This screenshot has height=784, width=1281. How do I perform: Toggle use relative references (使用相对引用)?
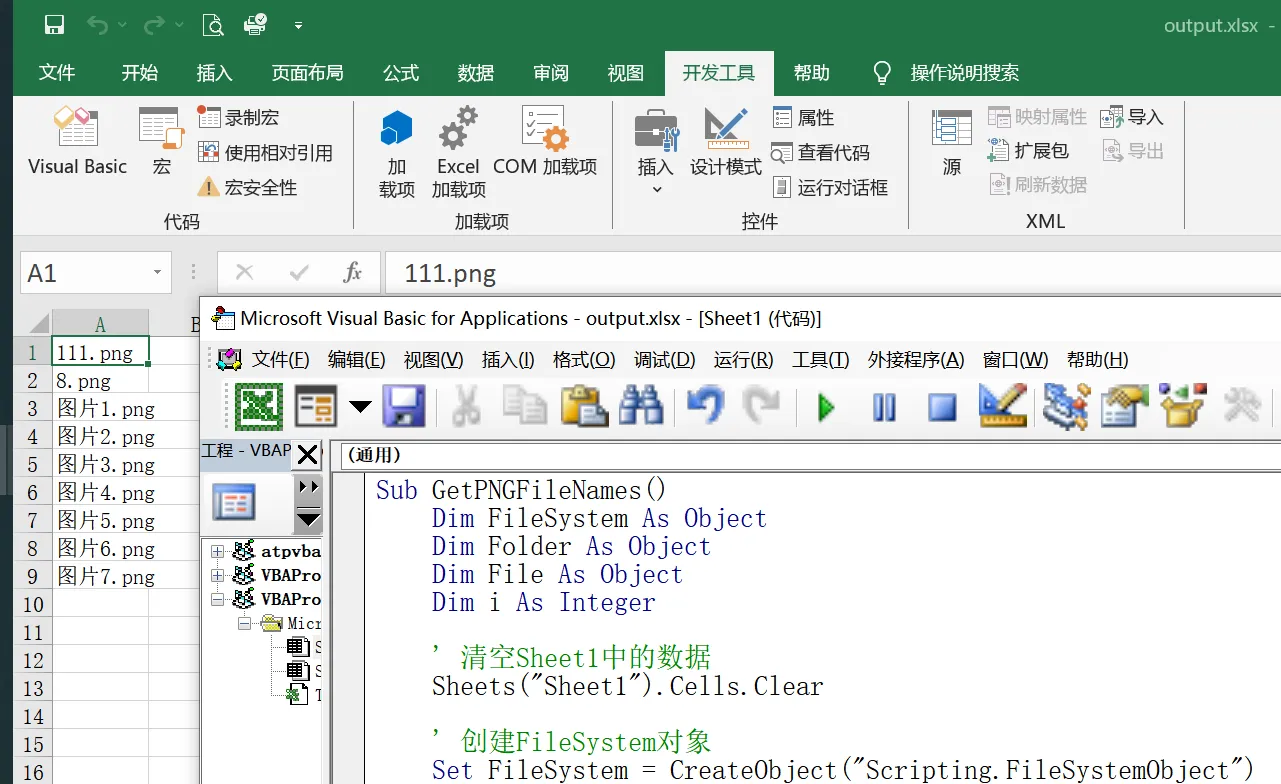pos(264,152)
